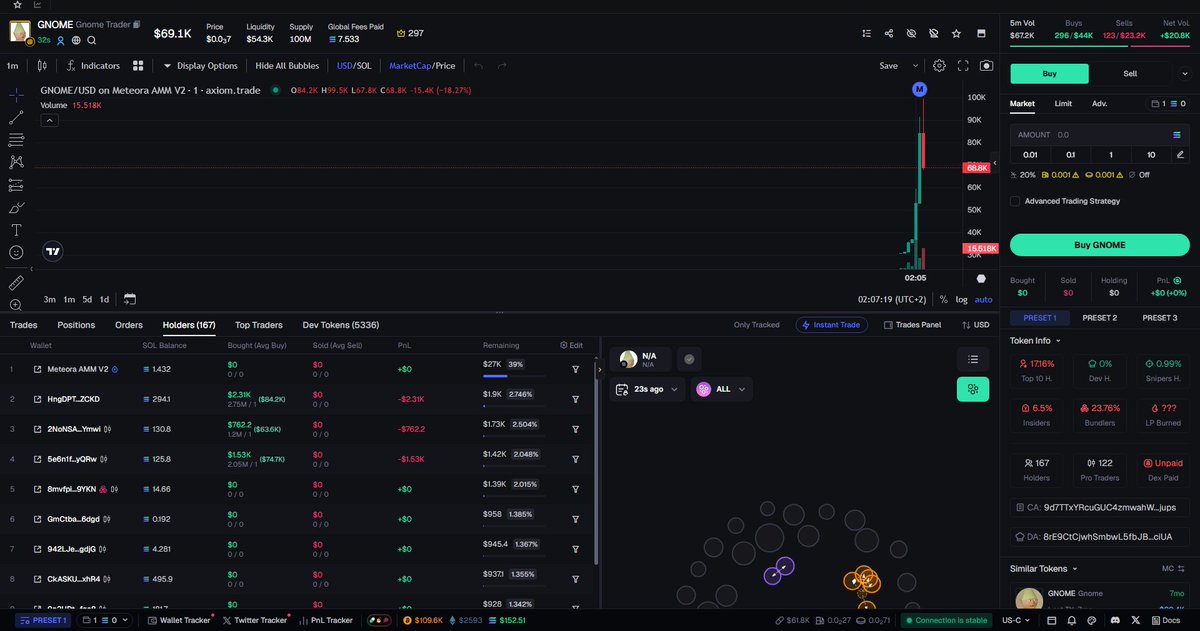Click Hide All Bubbles

287,66
